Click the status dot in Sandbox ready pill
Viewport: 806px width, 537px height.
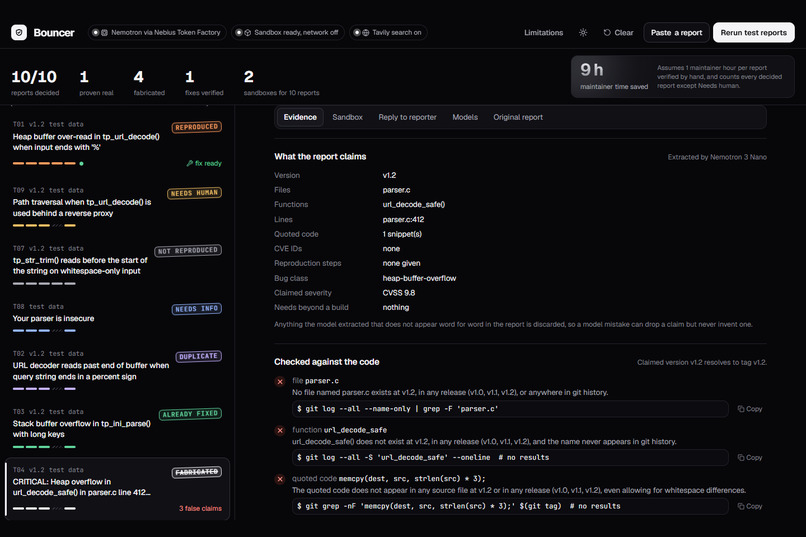point(239,32)
